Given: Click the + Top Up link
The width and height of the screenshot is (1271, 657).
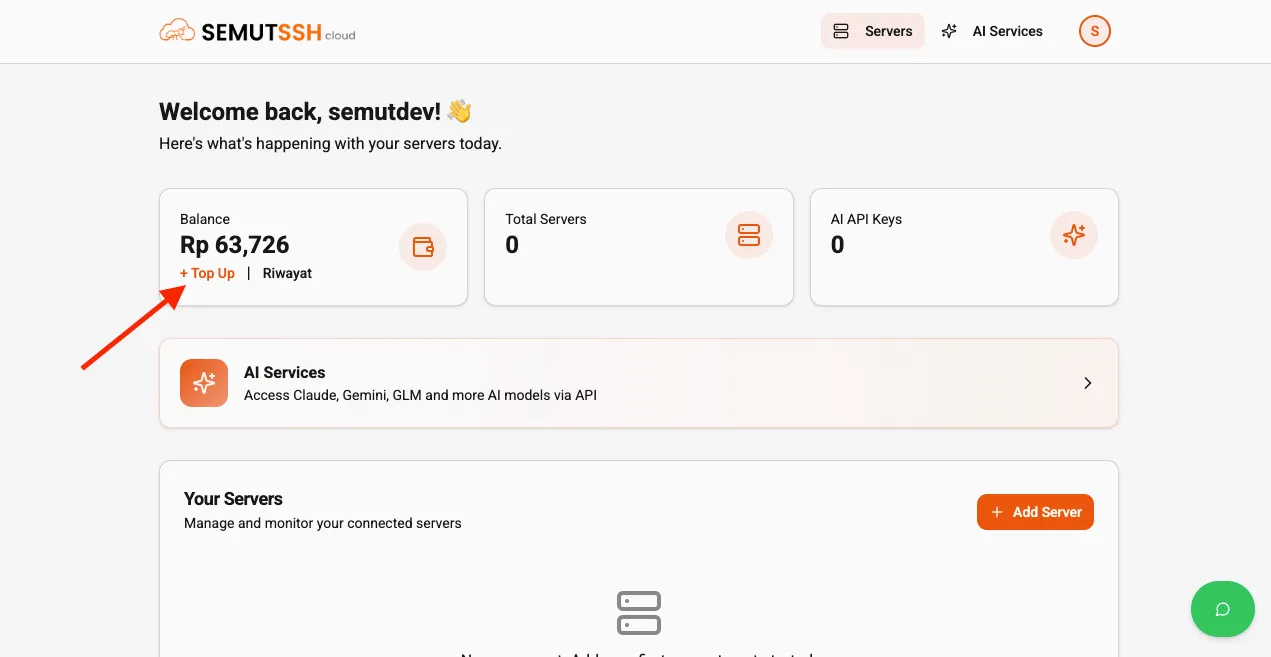Looking at the screenshot, I should (x=208, y=273).
